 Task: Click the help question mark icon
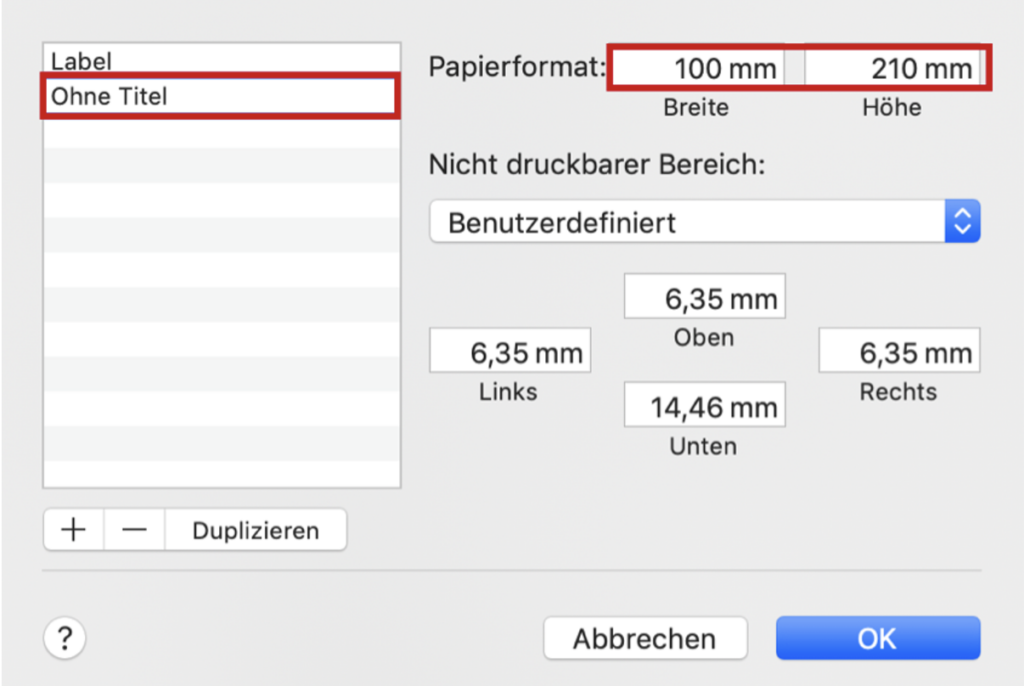(x=64, y=638)
